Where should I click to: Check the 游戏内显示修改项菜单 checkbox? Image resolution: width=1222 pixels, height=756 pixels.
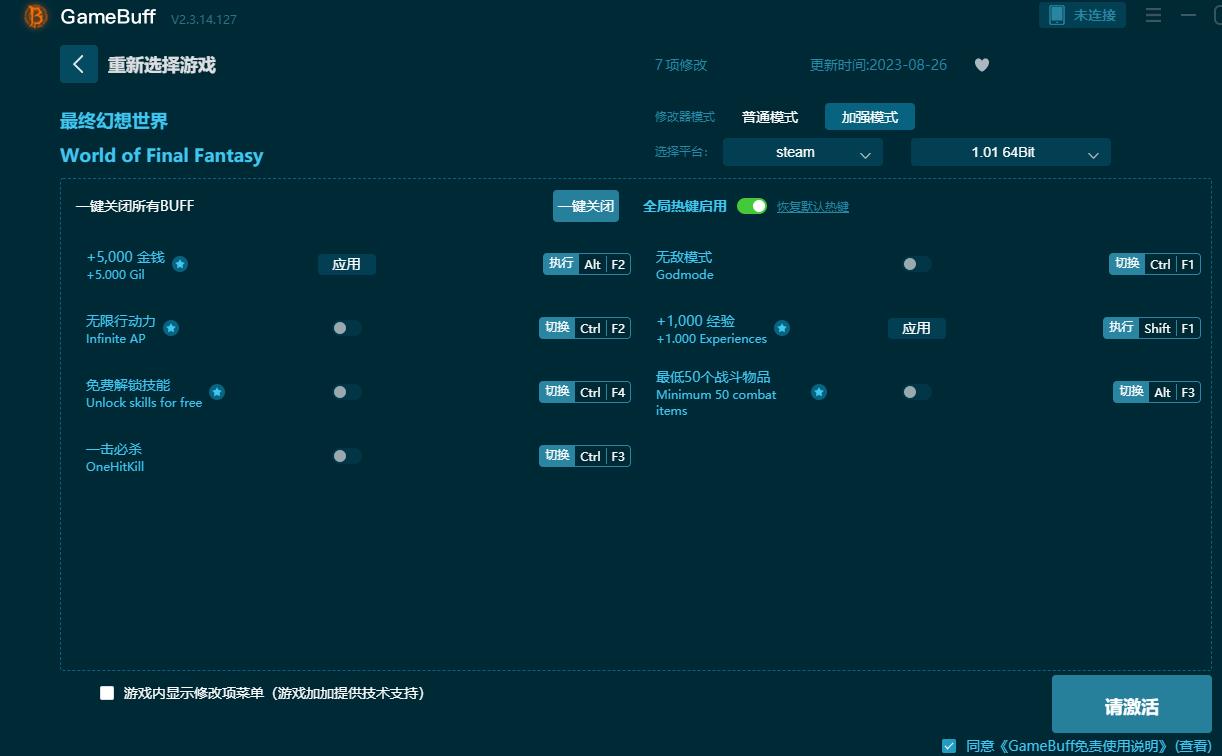coord(106,692)
